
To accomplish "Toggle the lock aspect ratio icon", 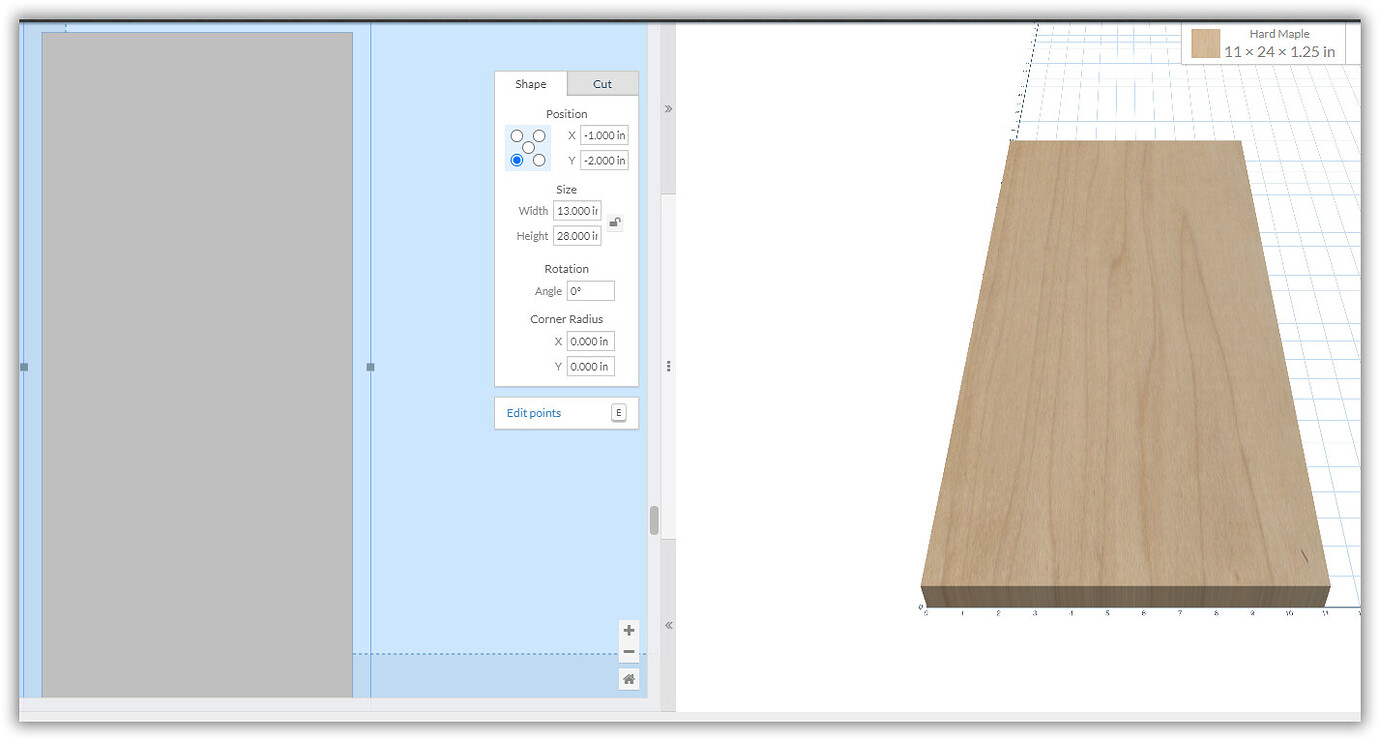I will click(614, 222).
